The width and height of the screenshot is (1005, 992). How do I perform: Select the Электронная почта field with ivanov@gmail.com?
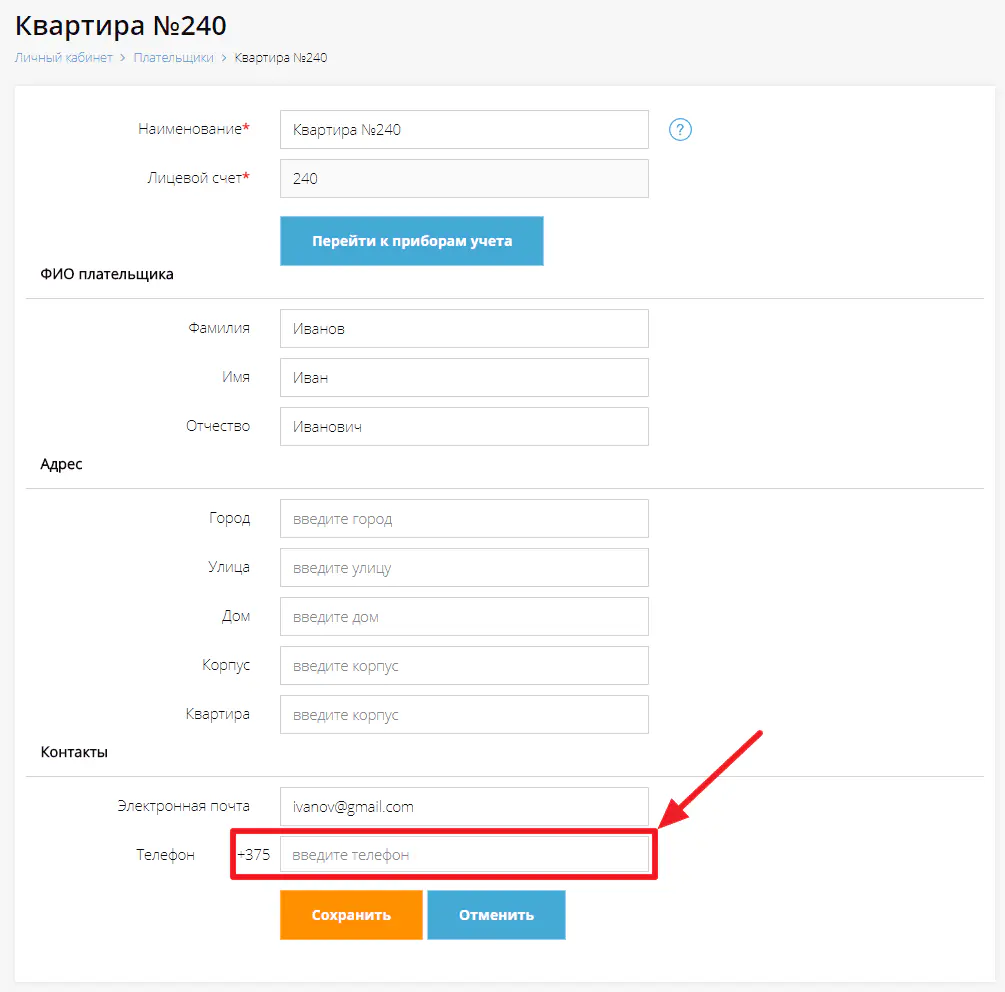464,806
